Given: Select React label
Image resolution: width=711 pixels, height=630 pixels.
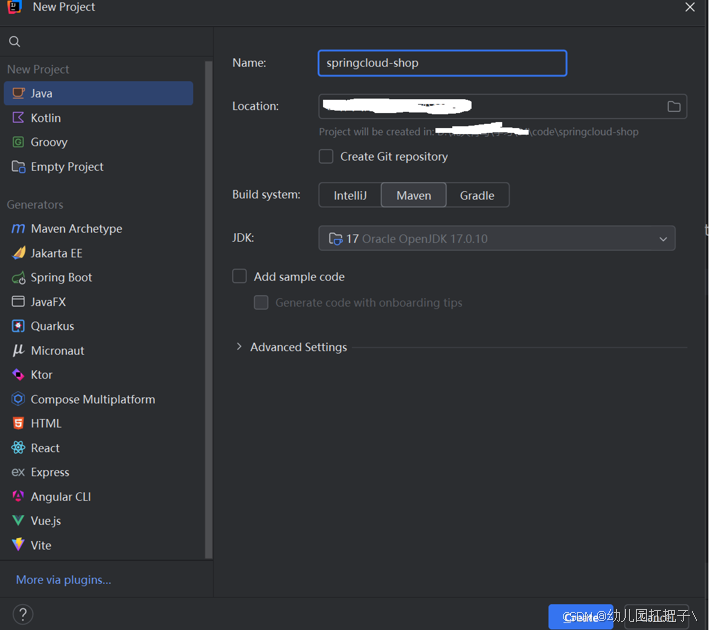Looking at the screenshot, I should tap(45, 448).
